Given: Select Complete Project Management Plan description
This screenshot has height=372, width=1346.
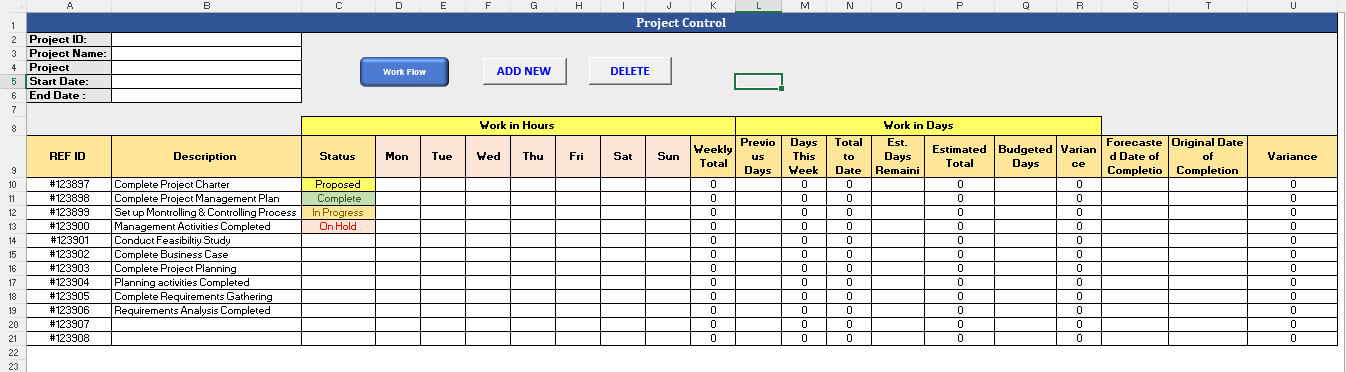Looking at the screenshot, I should point(206,198).
